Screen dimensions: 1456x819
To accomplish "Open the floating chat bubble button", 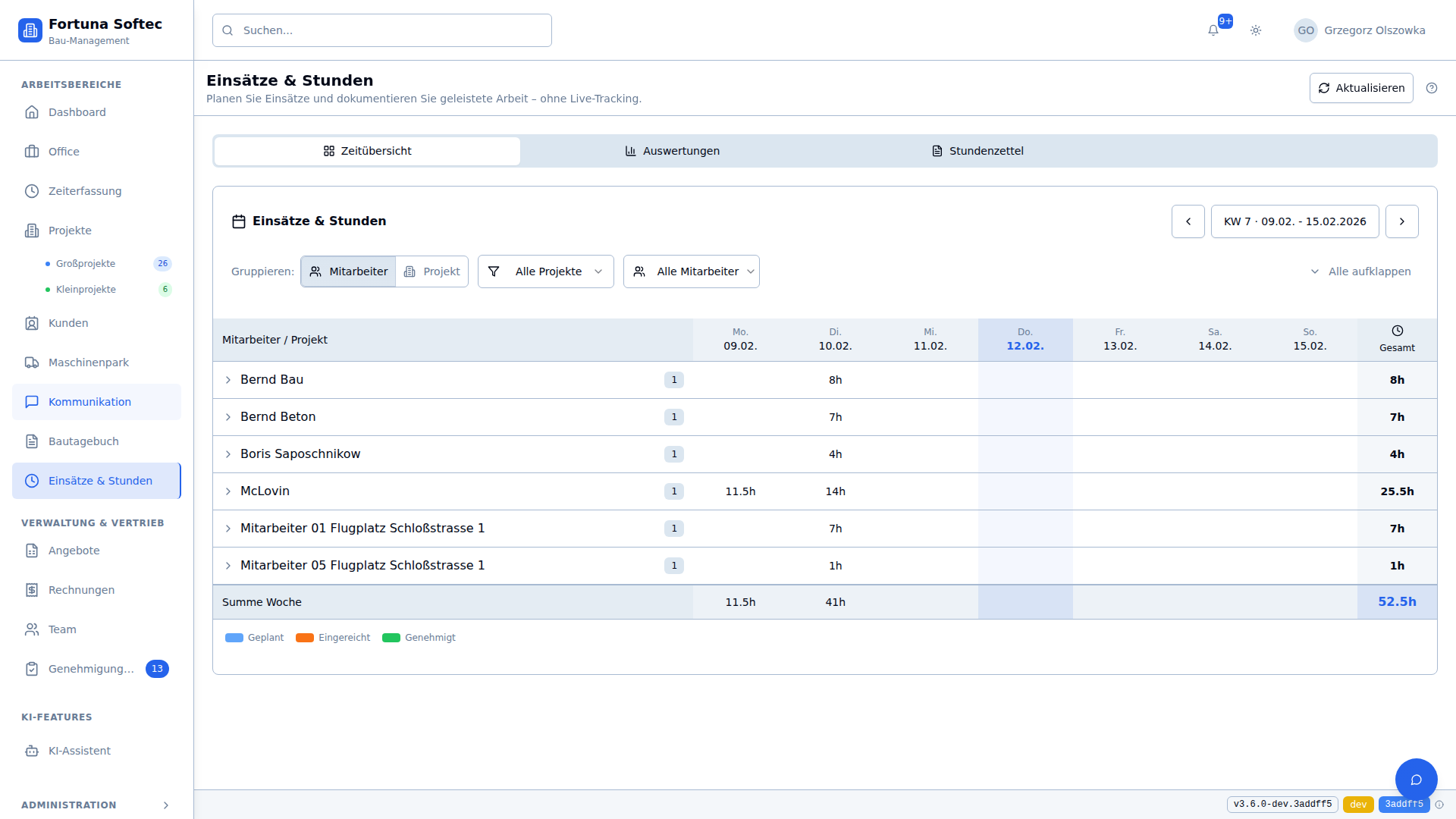I will click(1416, 779).
